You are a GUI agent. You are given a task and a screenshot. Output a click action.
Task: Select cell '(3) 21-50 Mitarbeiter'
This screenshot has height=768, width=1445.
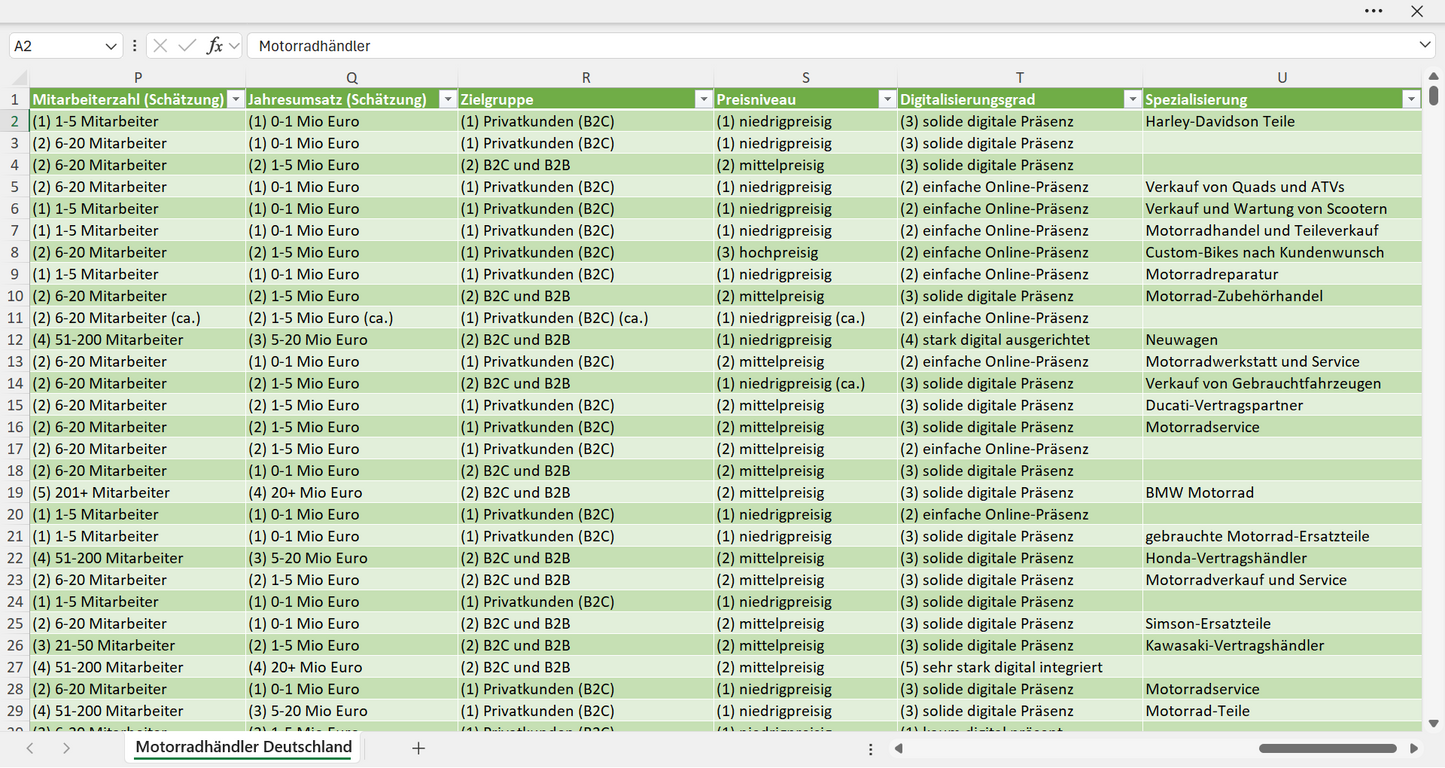[x=138, y=645]
